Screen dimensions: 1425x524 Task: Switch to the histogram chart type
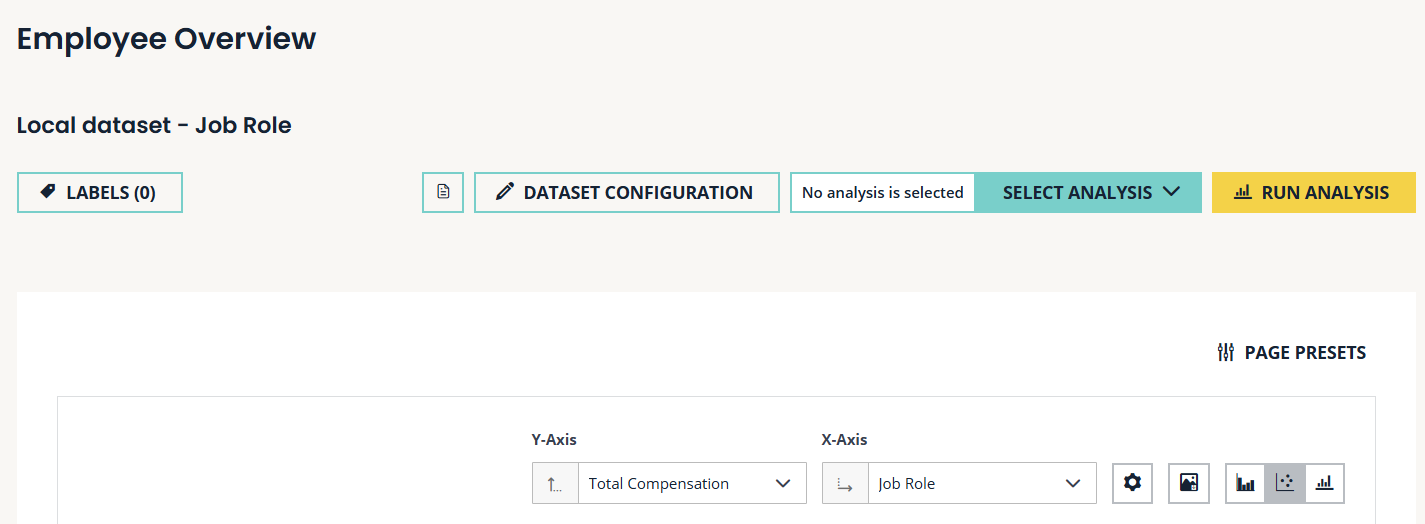coord(1325,483)
